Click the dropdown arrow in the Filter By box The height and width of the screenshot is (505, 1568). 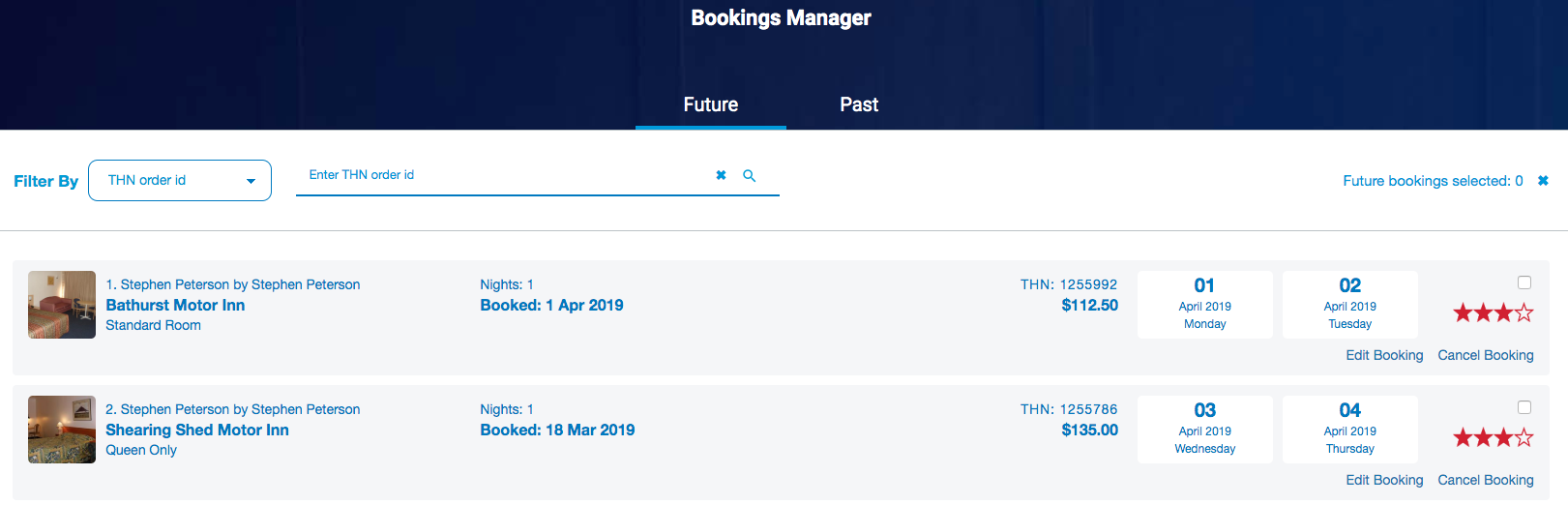[251, 181]
